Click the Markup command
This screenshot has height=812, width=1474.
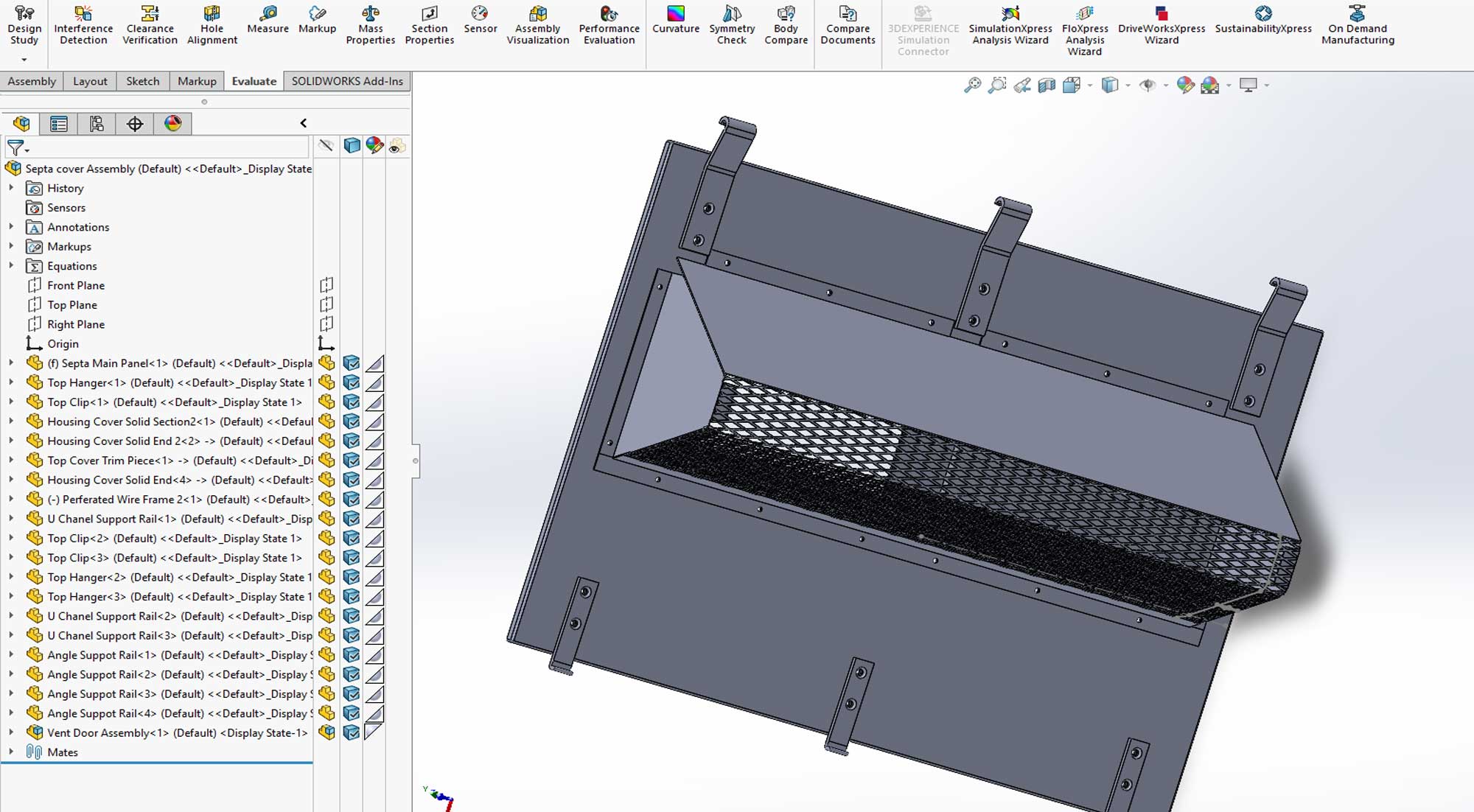pyautogui.click(x=317, y=21)
